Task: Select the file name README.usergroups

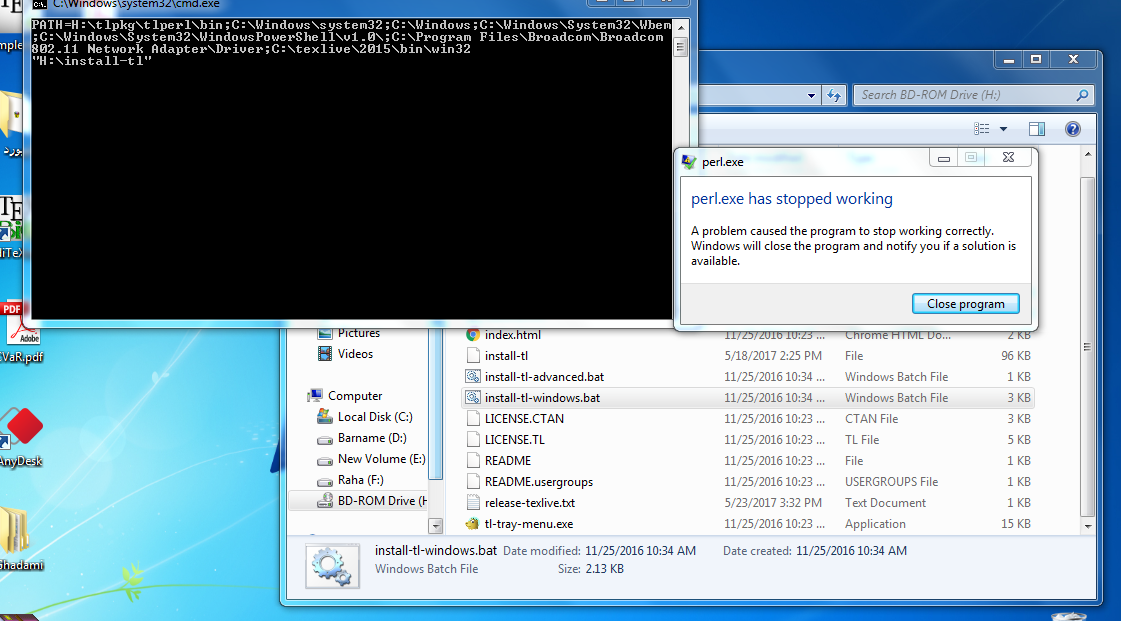Action: click(x=539, y=482)
